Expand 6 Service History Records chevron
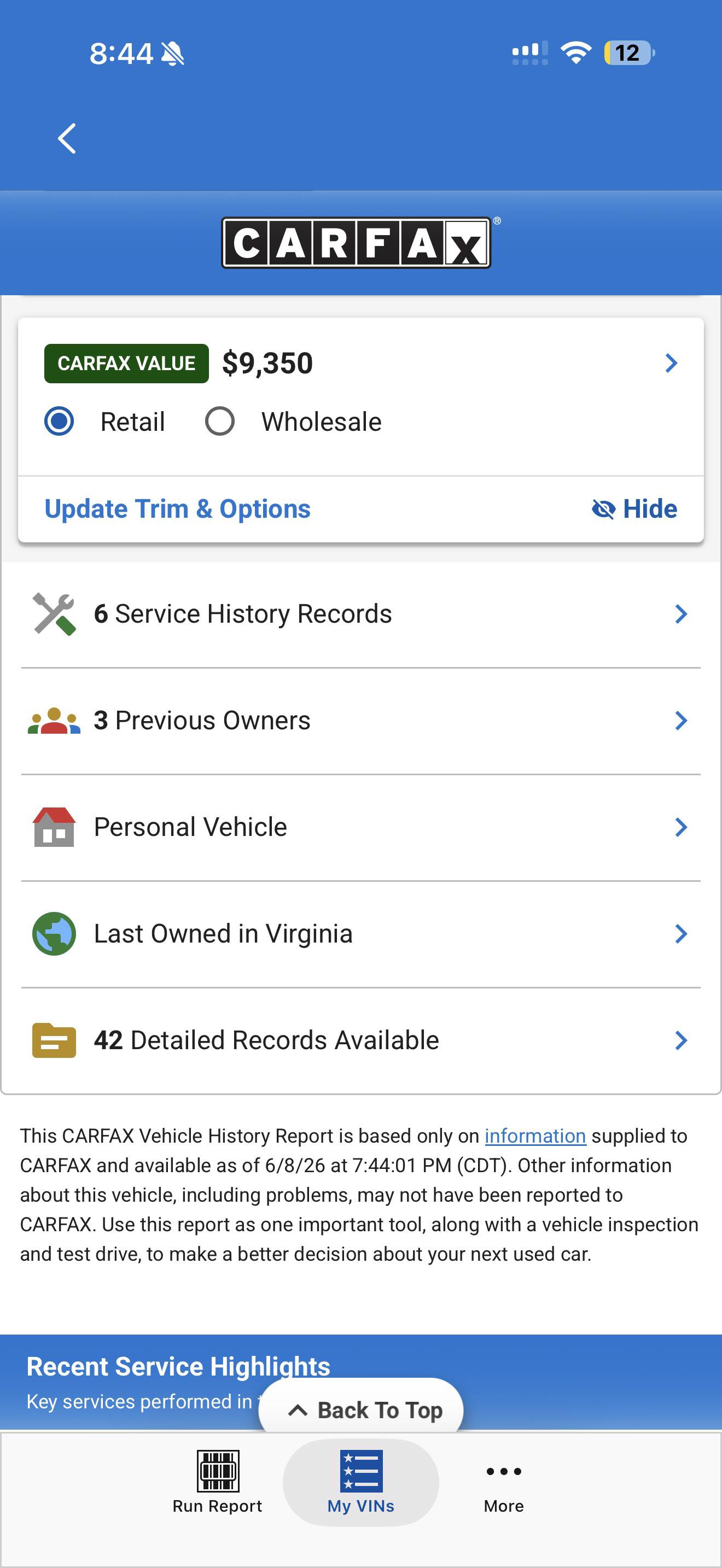The width and height of the screenshot is (722, 1568). point(681,613)
